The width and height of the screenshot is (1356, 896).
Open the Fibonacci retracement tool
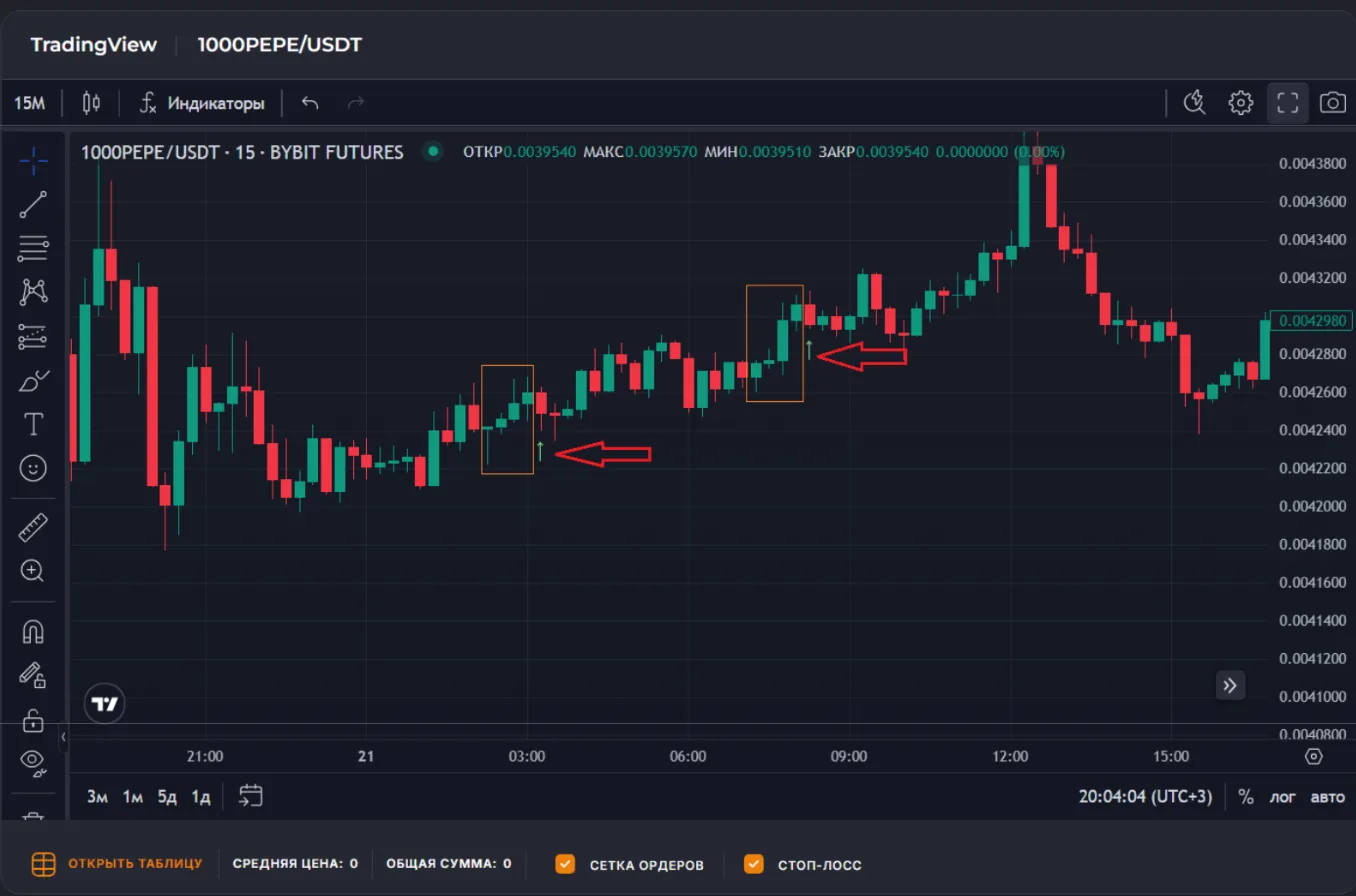[33, 247]
